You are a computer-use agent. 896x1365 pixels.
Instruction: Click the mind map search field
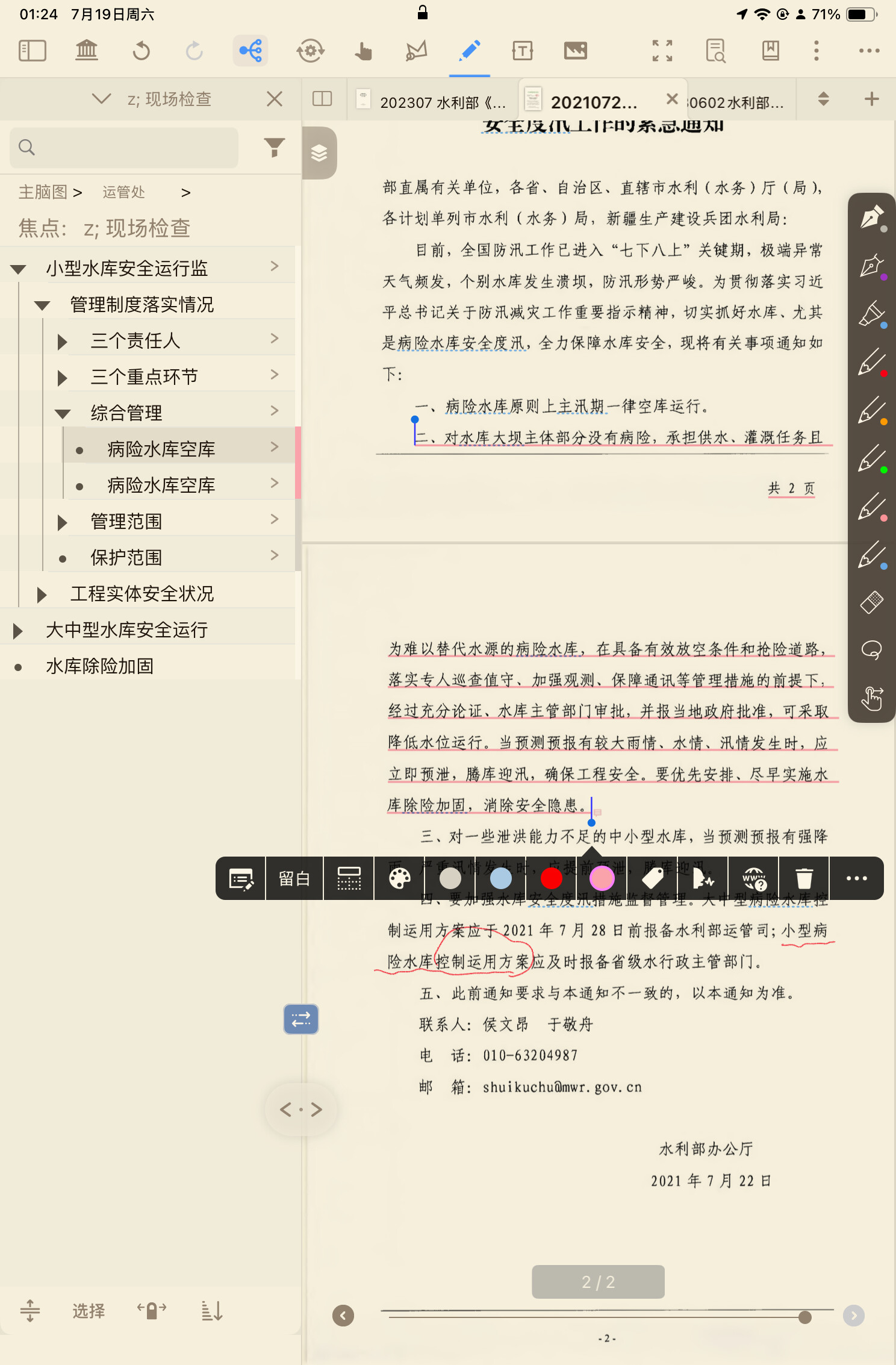[124, 147]
